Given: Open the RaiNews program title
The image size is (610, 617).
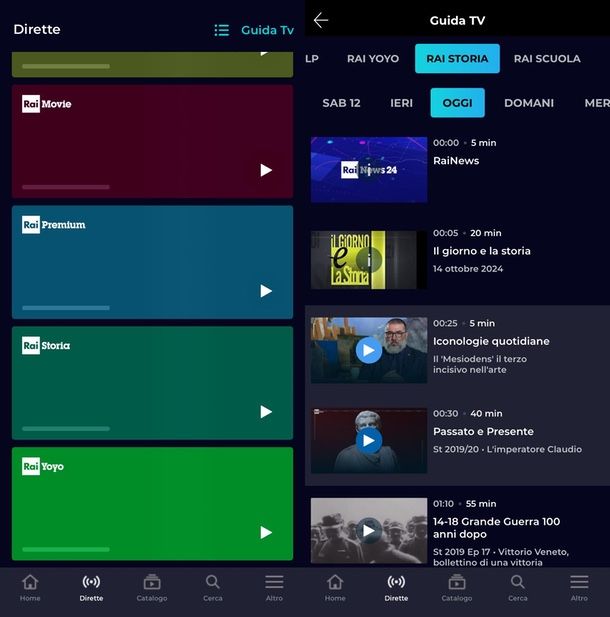Looking at the screenshot, I should point(456,161).
